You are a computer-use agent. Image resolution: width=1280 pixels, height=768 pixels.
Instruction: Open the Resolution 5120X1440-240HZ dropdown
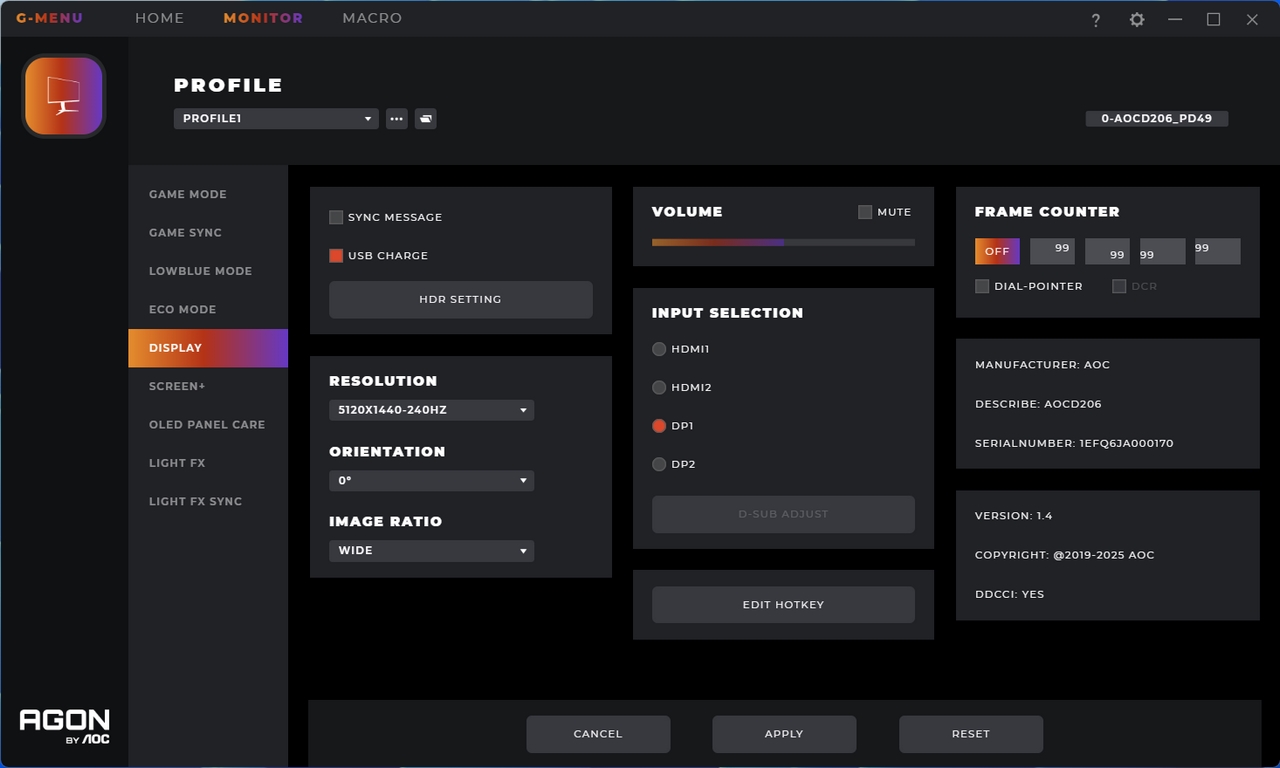[431, 410]
